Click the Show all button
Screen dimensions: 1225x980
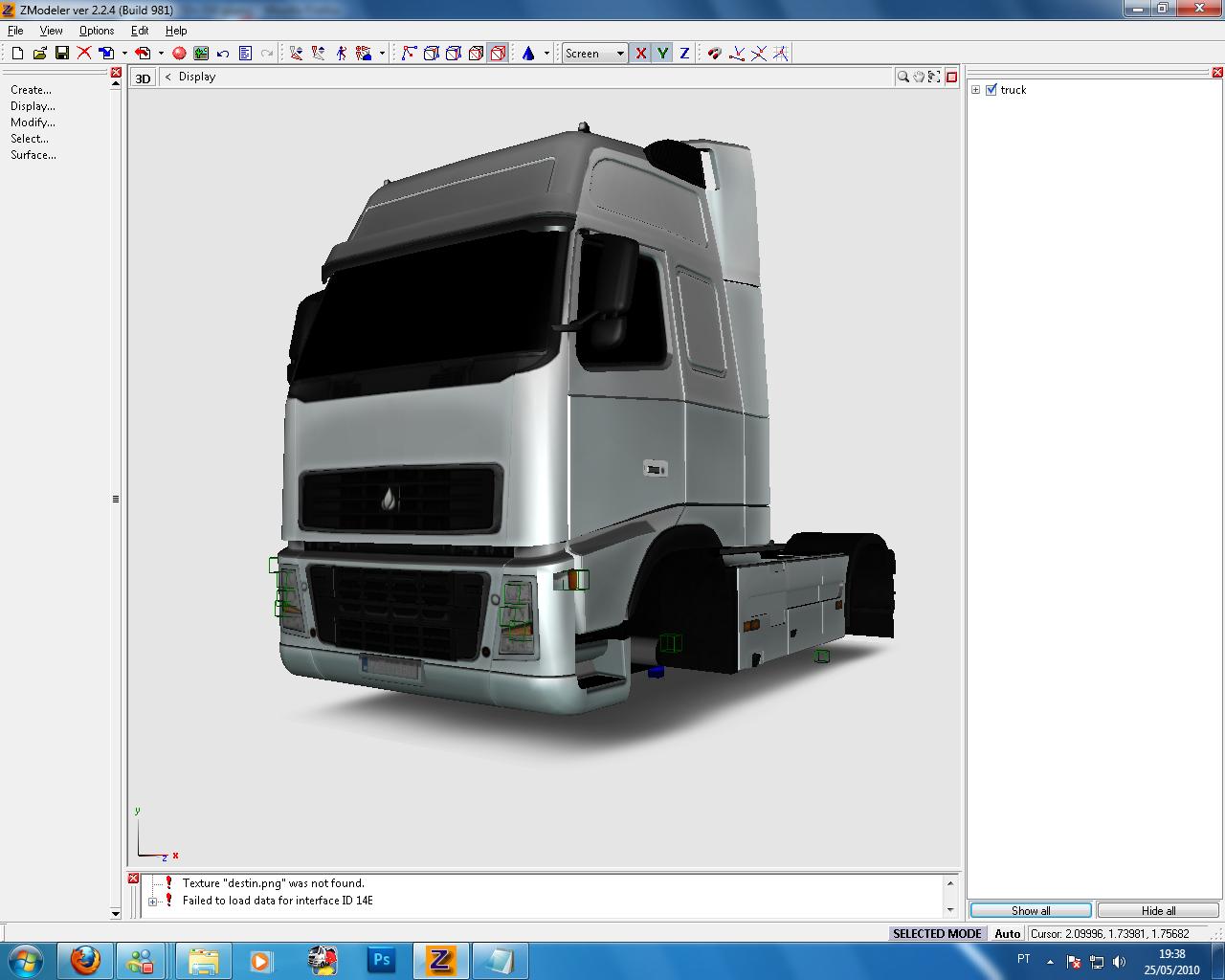coord(1030,910)
